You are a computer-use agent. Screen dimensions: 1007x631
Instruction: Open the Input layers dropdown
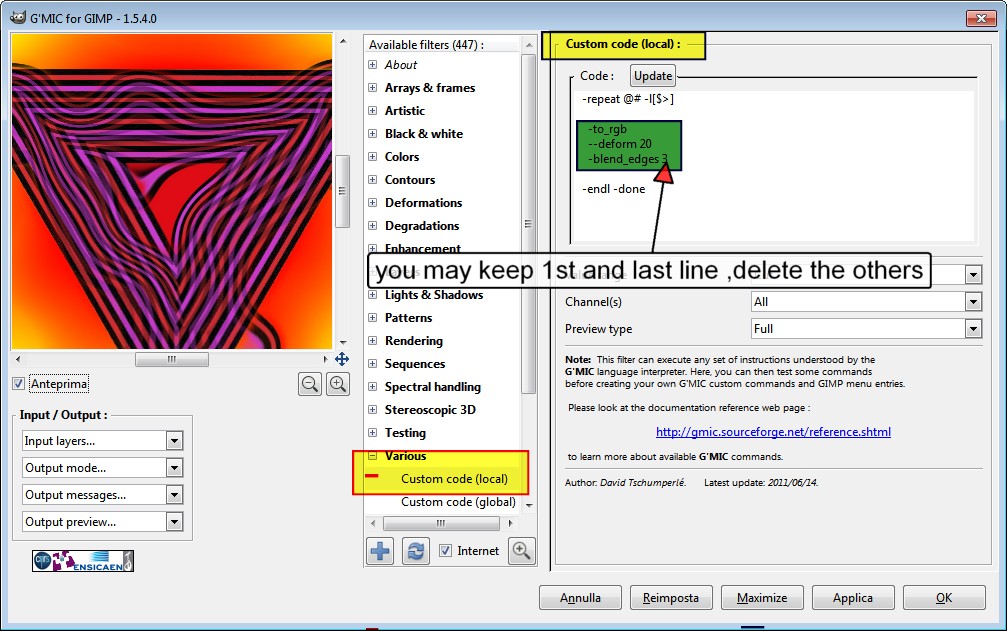coord(103,441)
